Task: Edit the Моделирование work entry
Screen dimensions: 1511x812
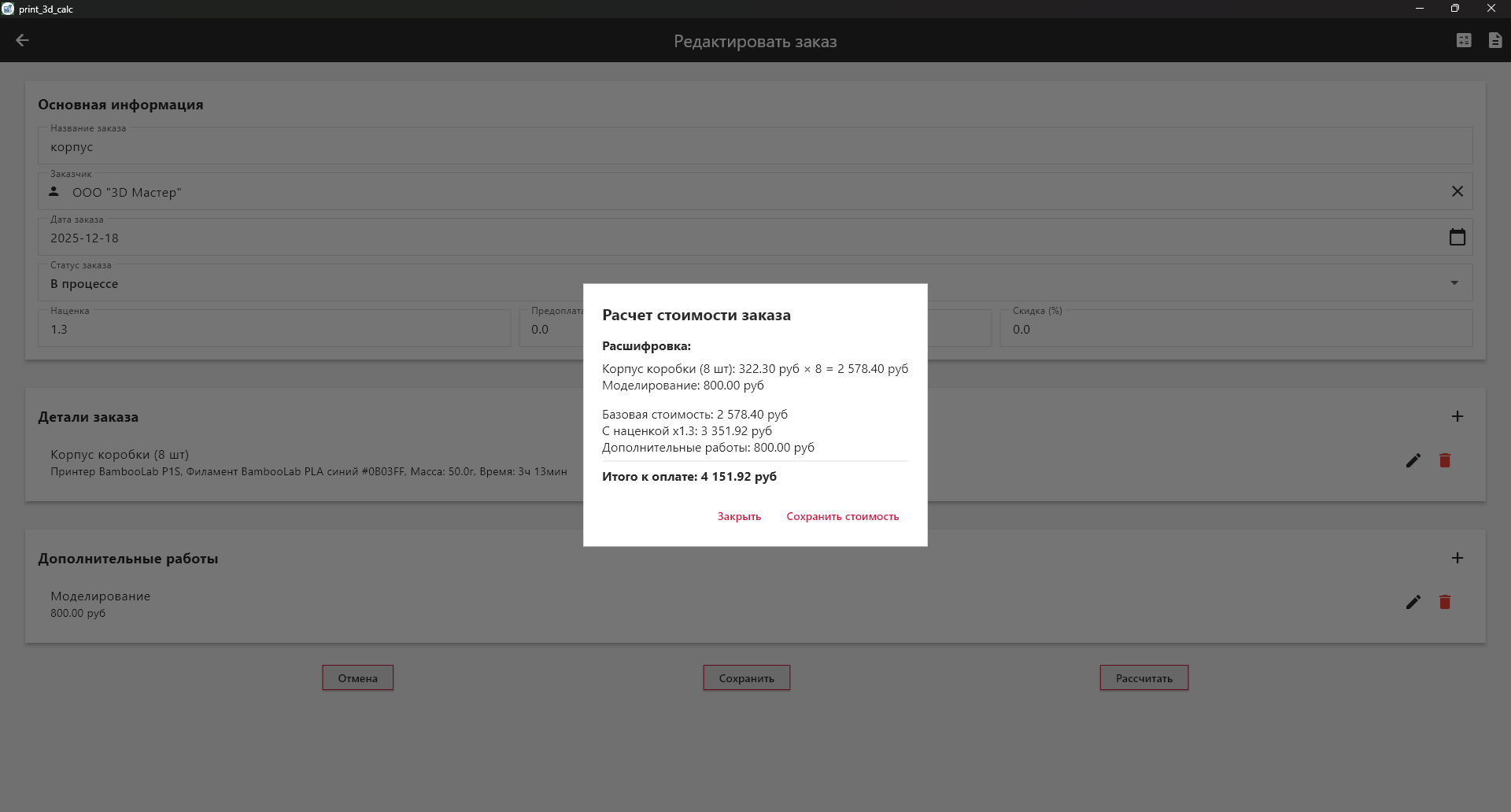Action: 1413,602
